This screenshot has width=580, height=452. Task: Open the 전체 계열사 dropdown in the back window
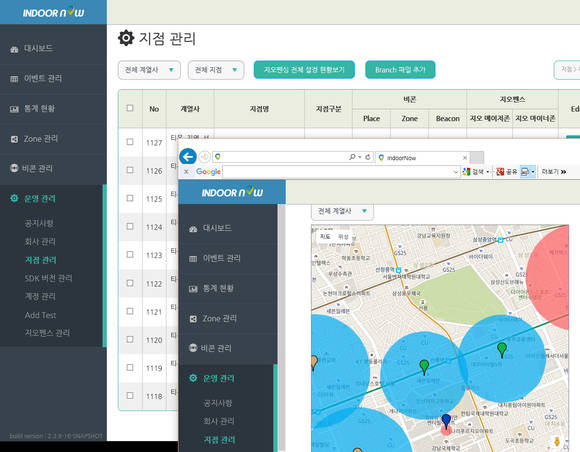pos(149,70)
